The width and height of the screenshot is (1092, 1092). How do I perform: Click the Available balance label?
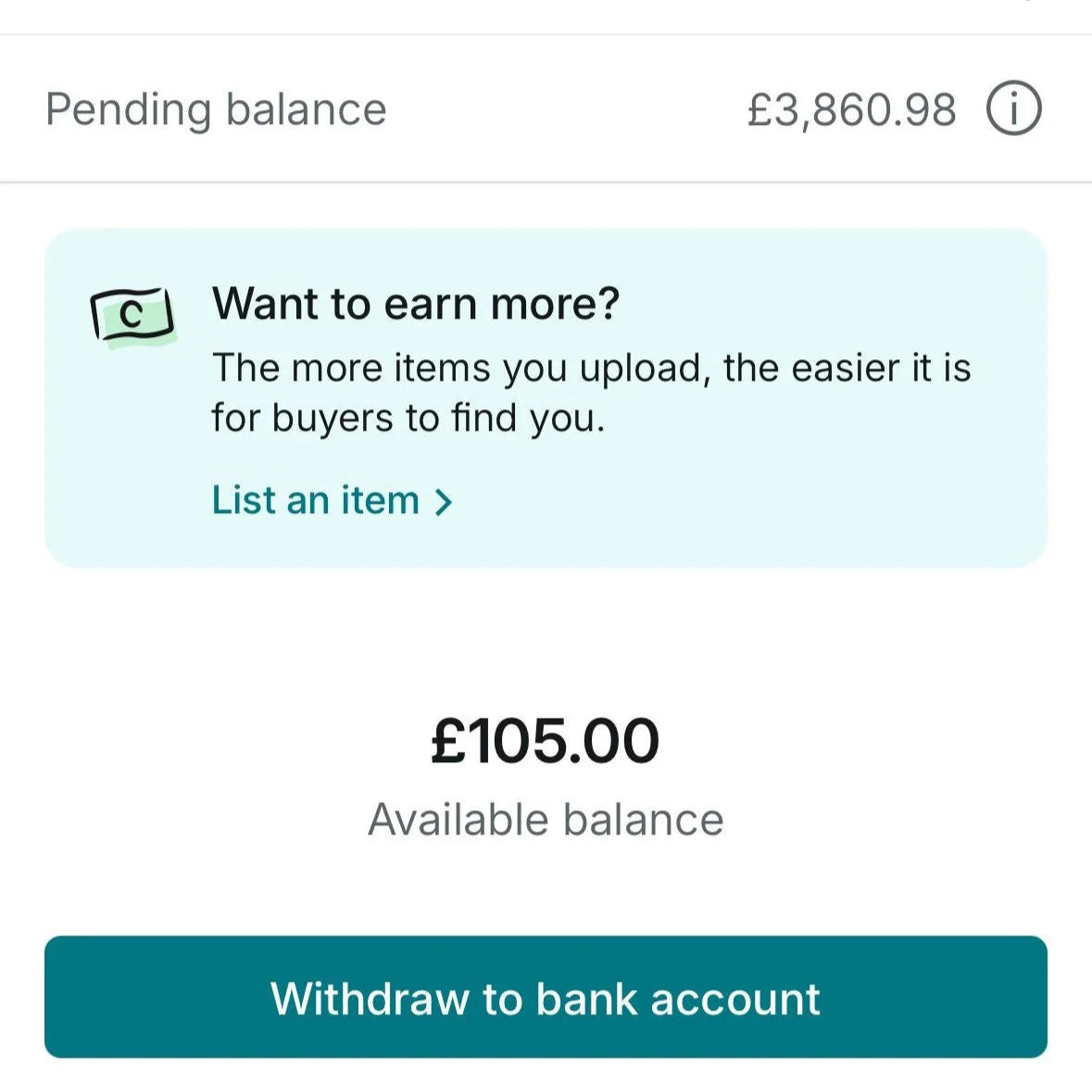click(546, 820)
